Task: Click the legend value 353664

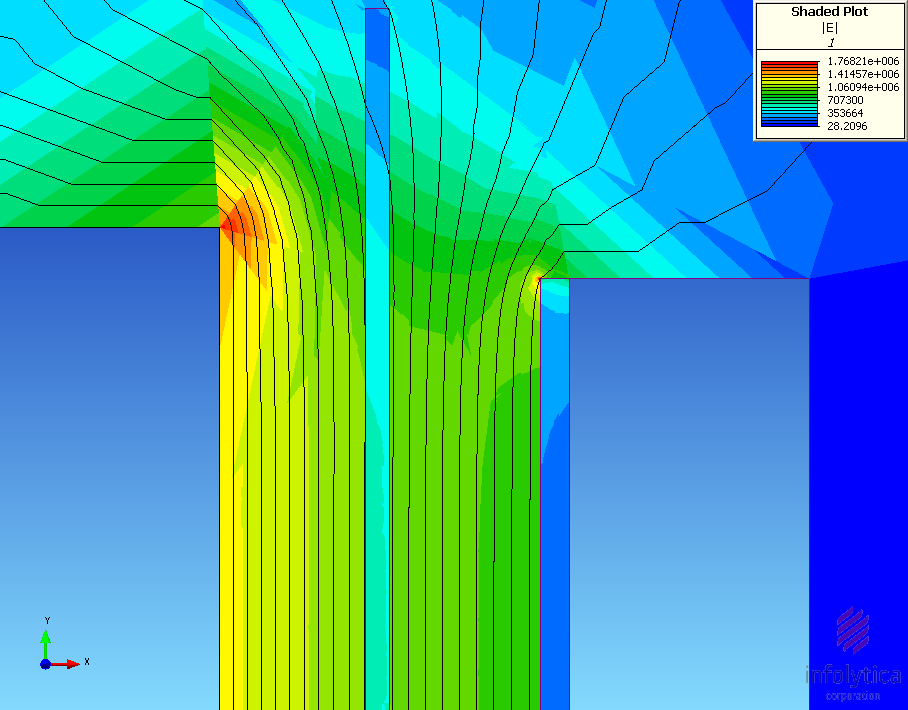Action: click(x=846, y=113)
